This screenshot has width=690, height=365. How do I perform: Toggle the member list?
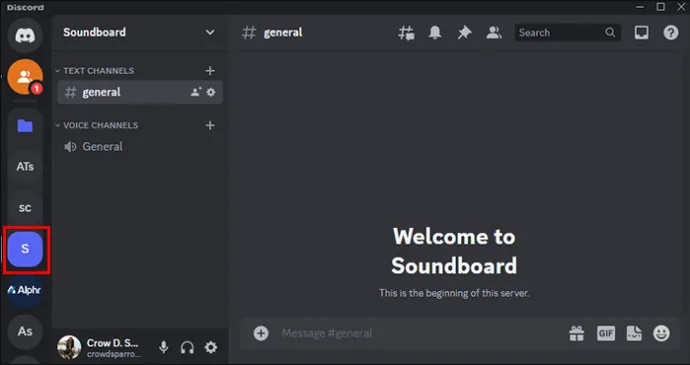494,33
